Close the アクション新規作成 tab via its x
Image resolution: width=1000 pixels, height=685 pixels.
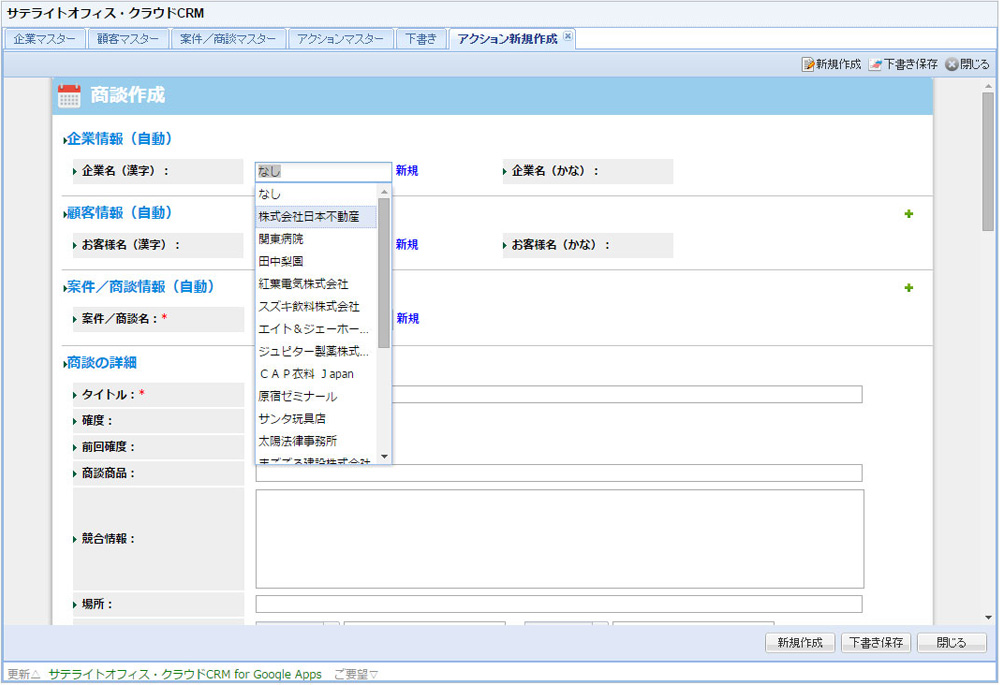tap(568, 36)
